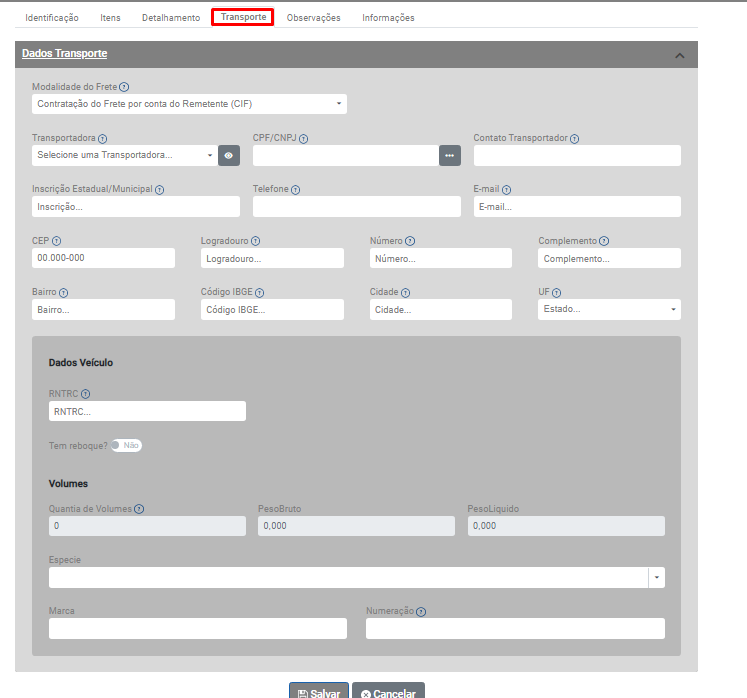Open the Especie dropdown arrow

(x=656, y=577)
